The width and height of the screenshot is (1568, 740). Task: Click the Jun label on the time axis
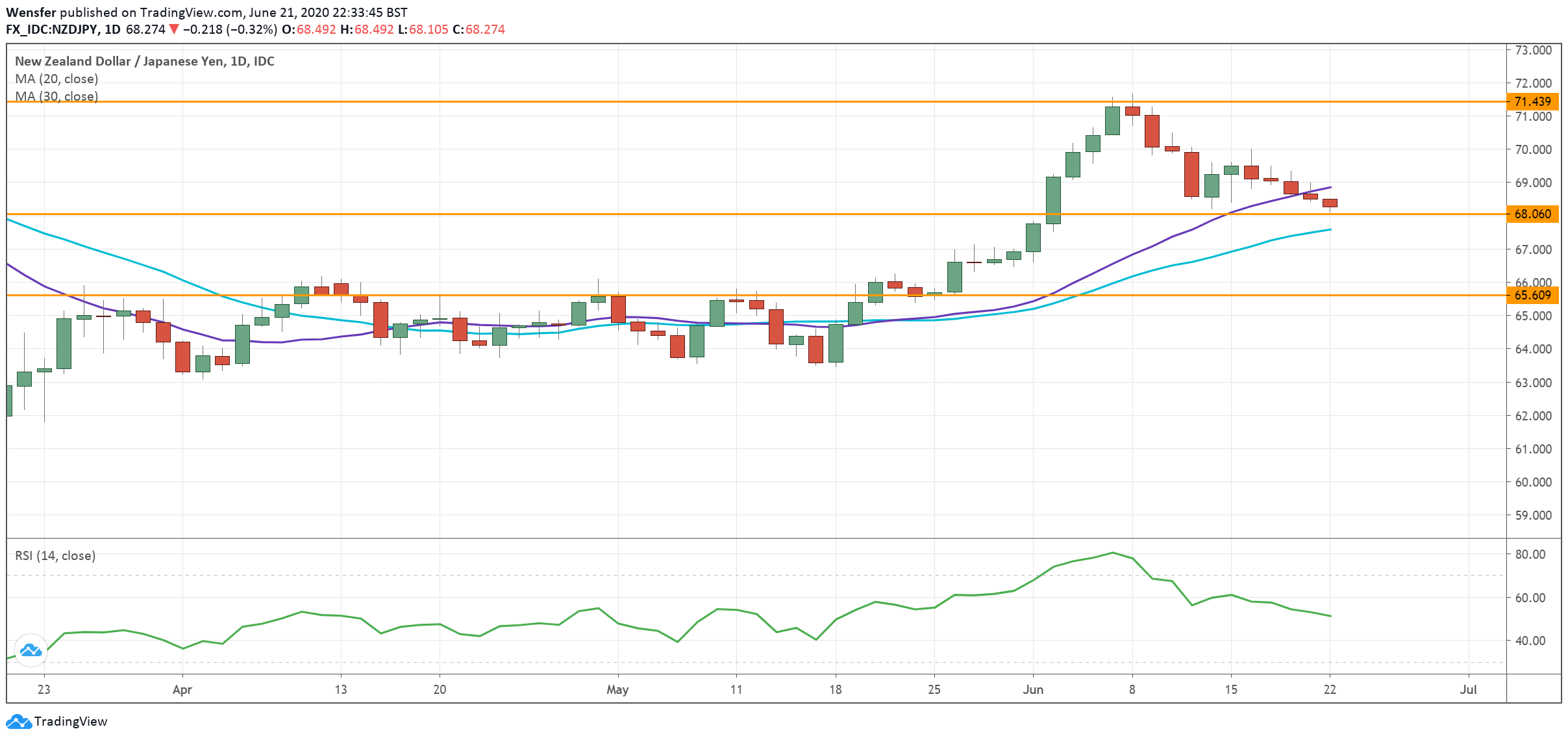click(x=1034, y=691)
